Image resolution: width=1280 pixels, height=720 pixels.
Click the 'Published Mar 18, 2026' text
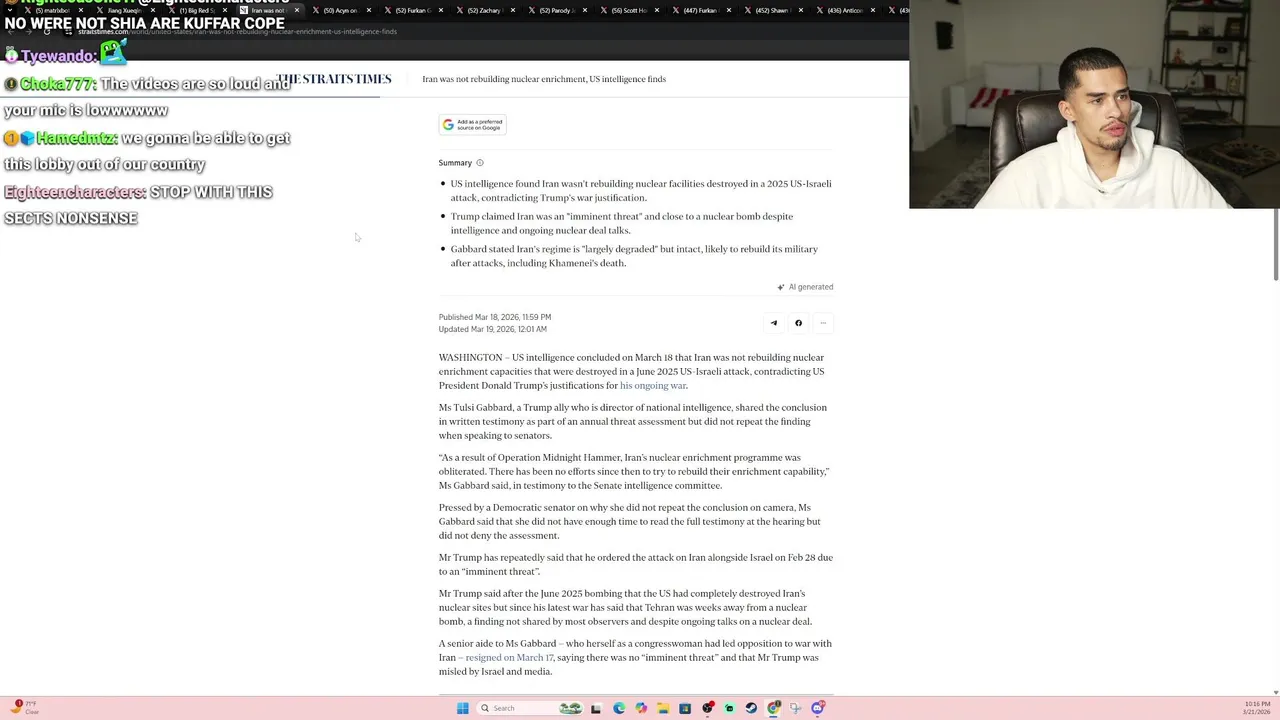pos(495,317)
